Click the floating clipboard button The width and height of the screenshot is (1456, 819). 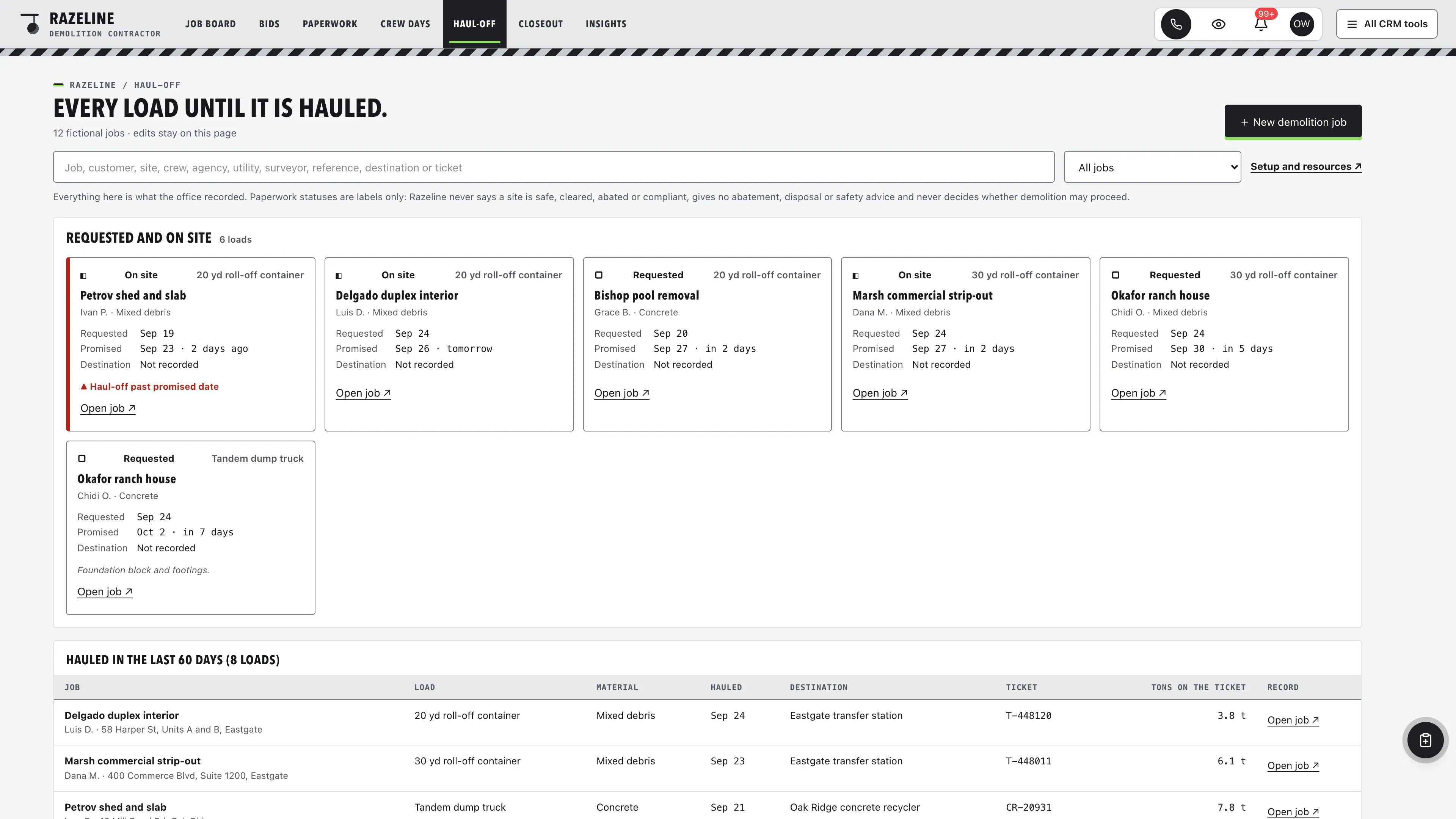point(1425,740)
